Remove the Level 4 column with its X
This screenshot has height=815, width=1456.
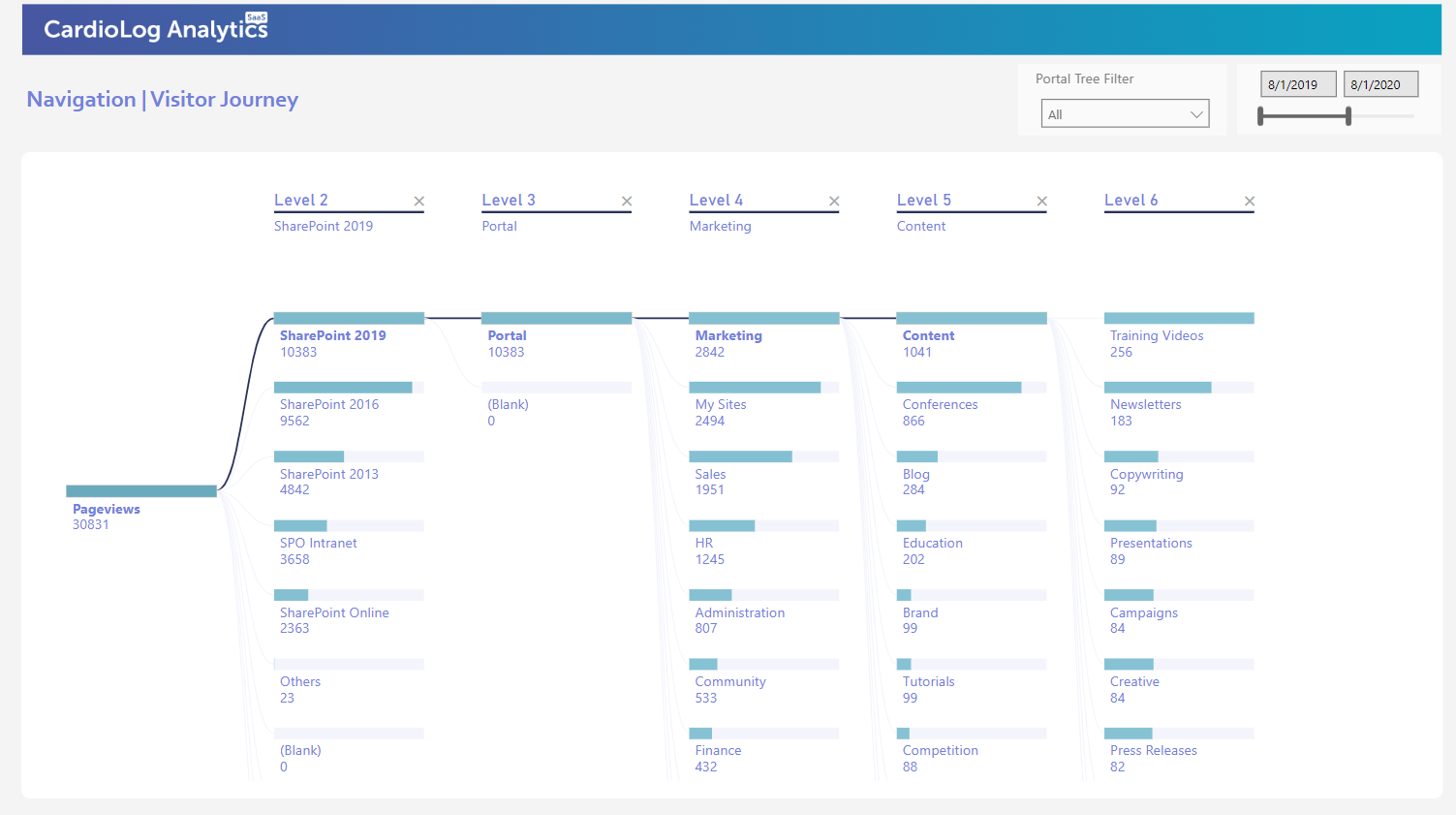point(834,202)
